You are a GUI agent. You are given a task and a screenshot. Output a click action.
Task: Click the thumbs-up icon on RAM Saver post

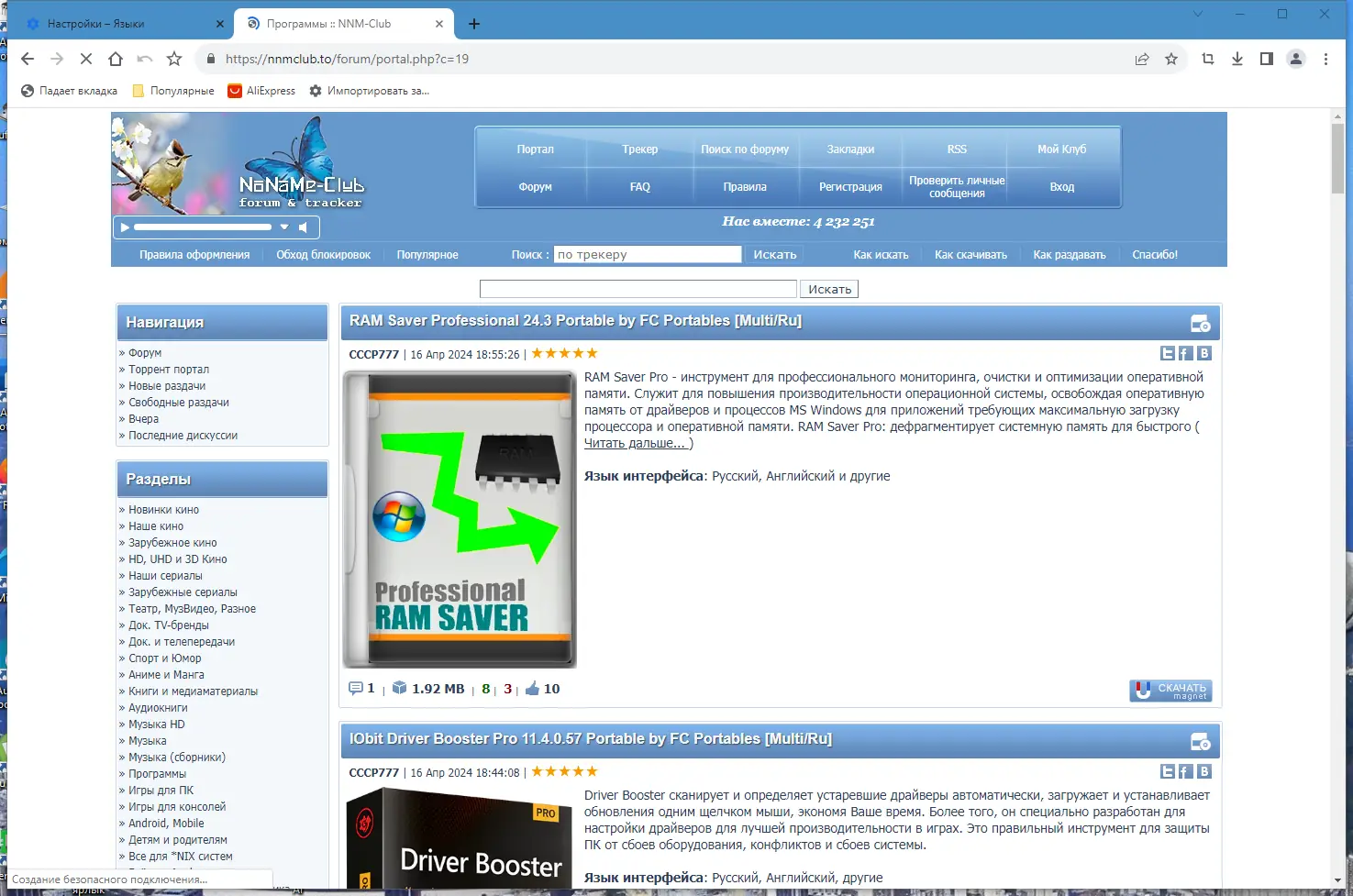533,688
